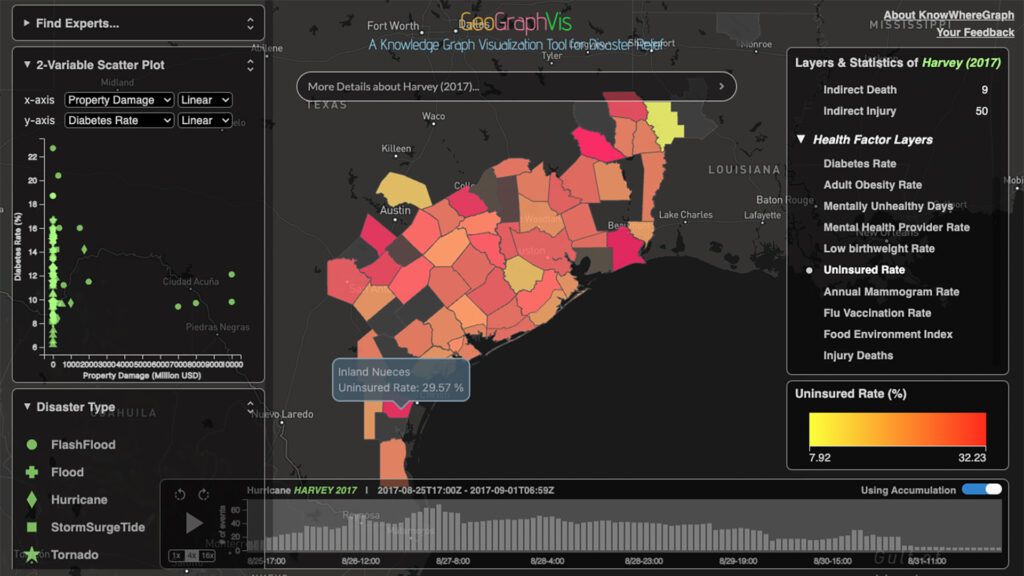1024x576 pixels.
Task: Click the Disaster Type up-down arrows icon
Action: (250, 408)
